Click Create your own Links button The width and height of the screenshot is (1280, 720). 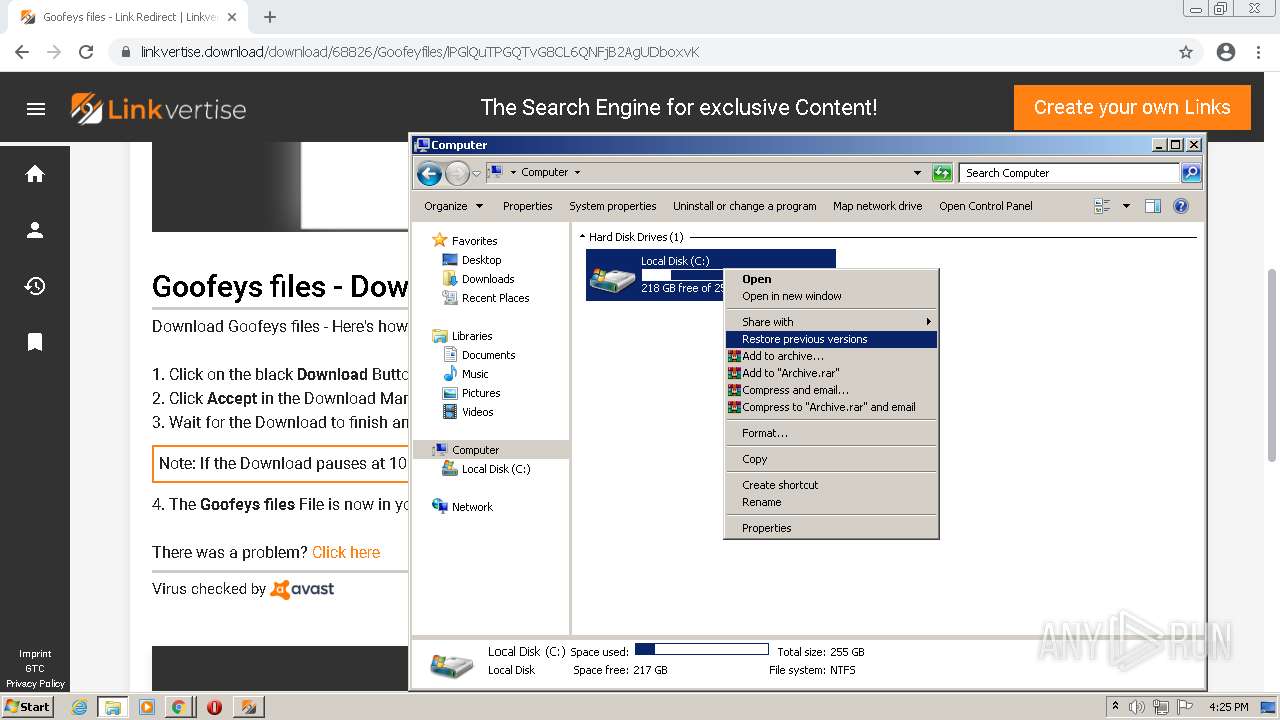1132,108
